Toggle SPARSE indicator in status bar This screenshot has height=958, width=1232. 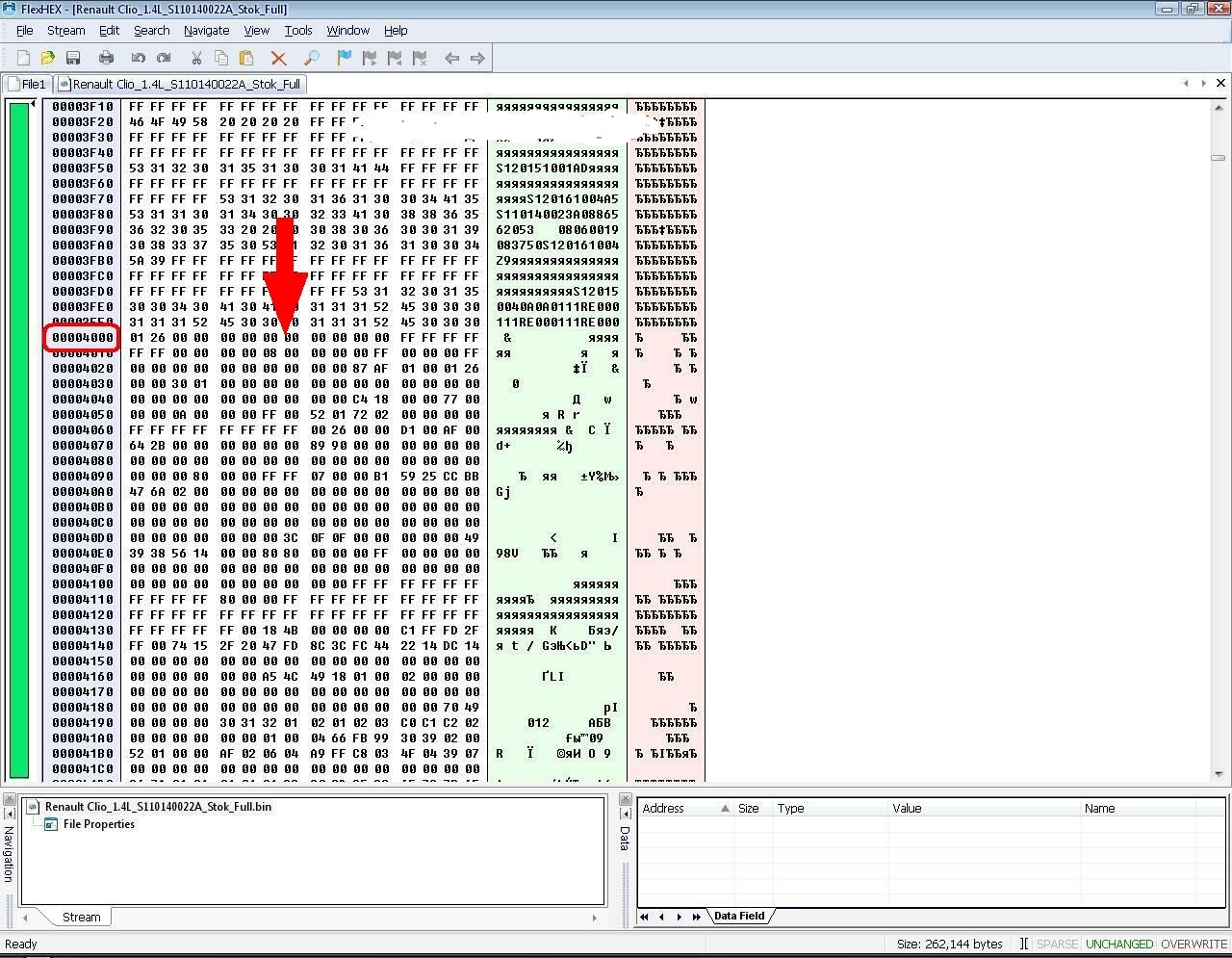[1057, 944]
